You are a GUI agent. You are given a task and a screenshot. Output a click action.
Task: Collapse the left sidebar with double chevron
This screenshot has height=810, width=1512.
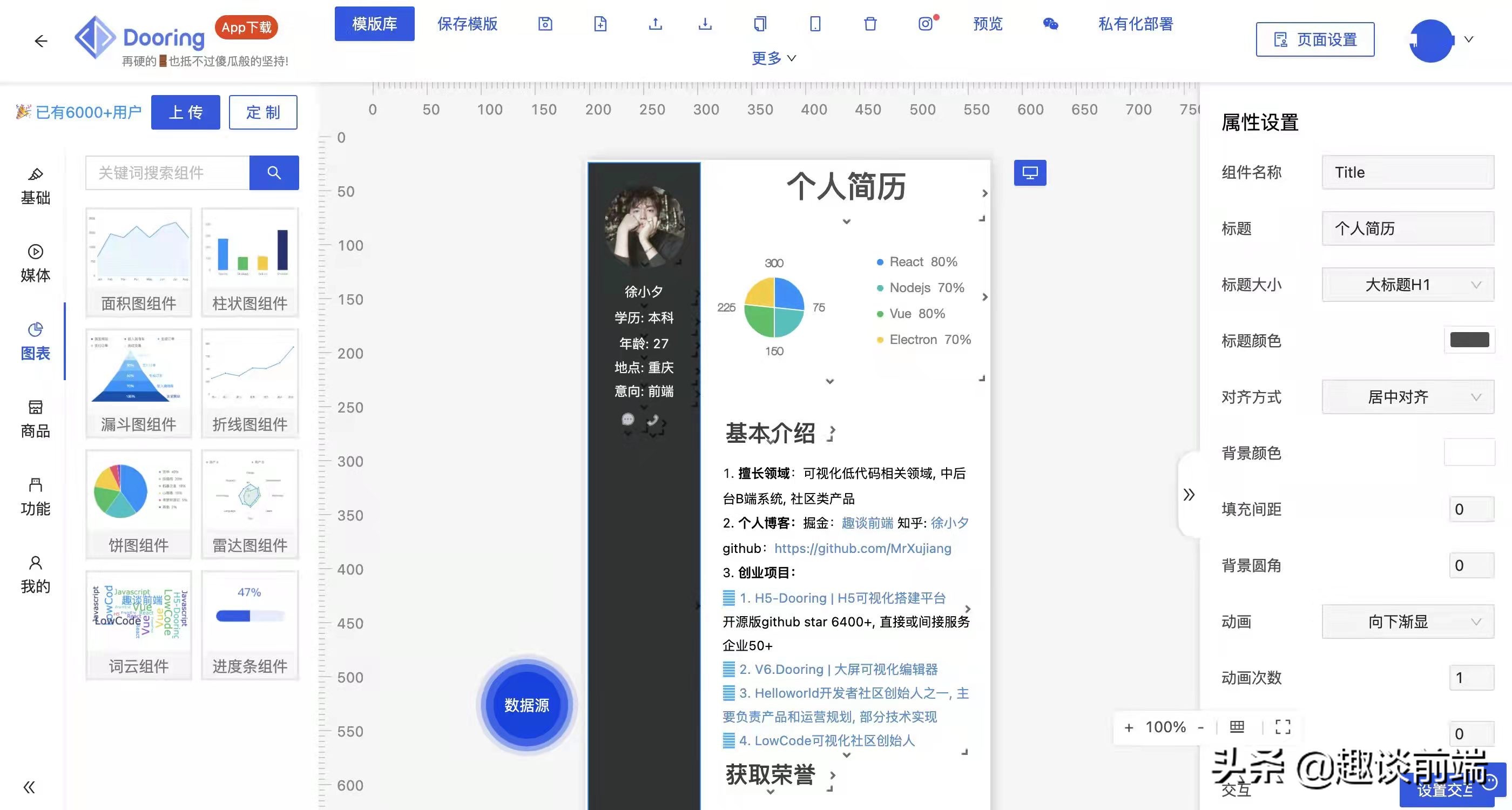(29, 787)
